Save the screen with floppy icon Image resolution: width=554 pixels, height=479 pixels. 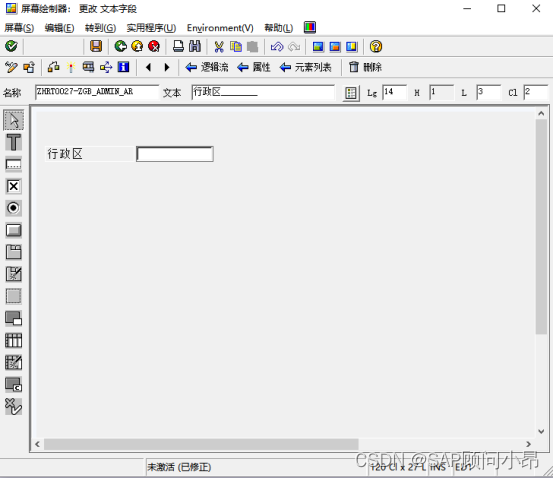click(x=96, y=46)
